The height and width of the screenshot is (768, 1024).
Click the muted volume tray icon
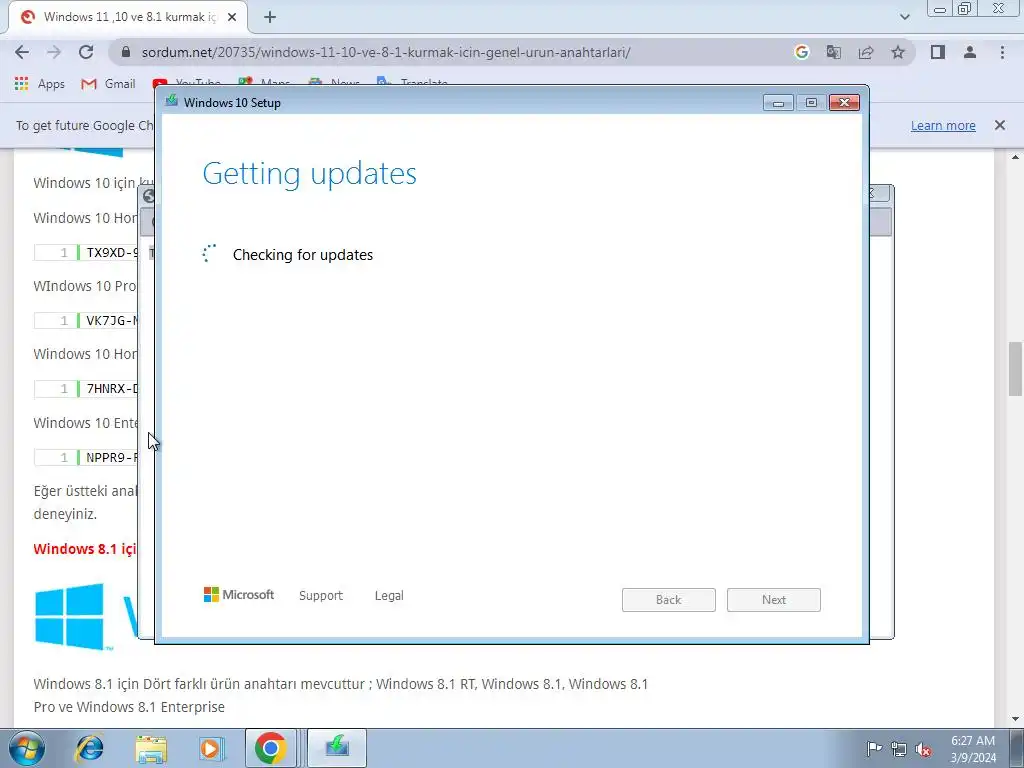click(923, 749)
